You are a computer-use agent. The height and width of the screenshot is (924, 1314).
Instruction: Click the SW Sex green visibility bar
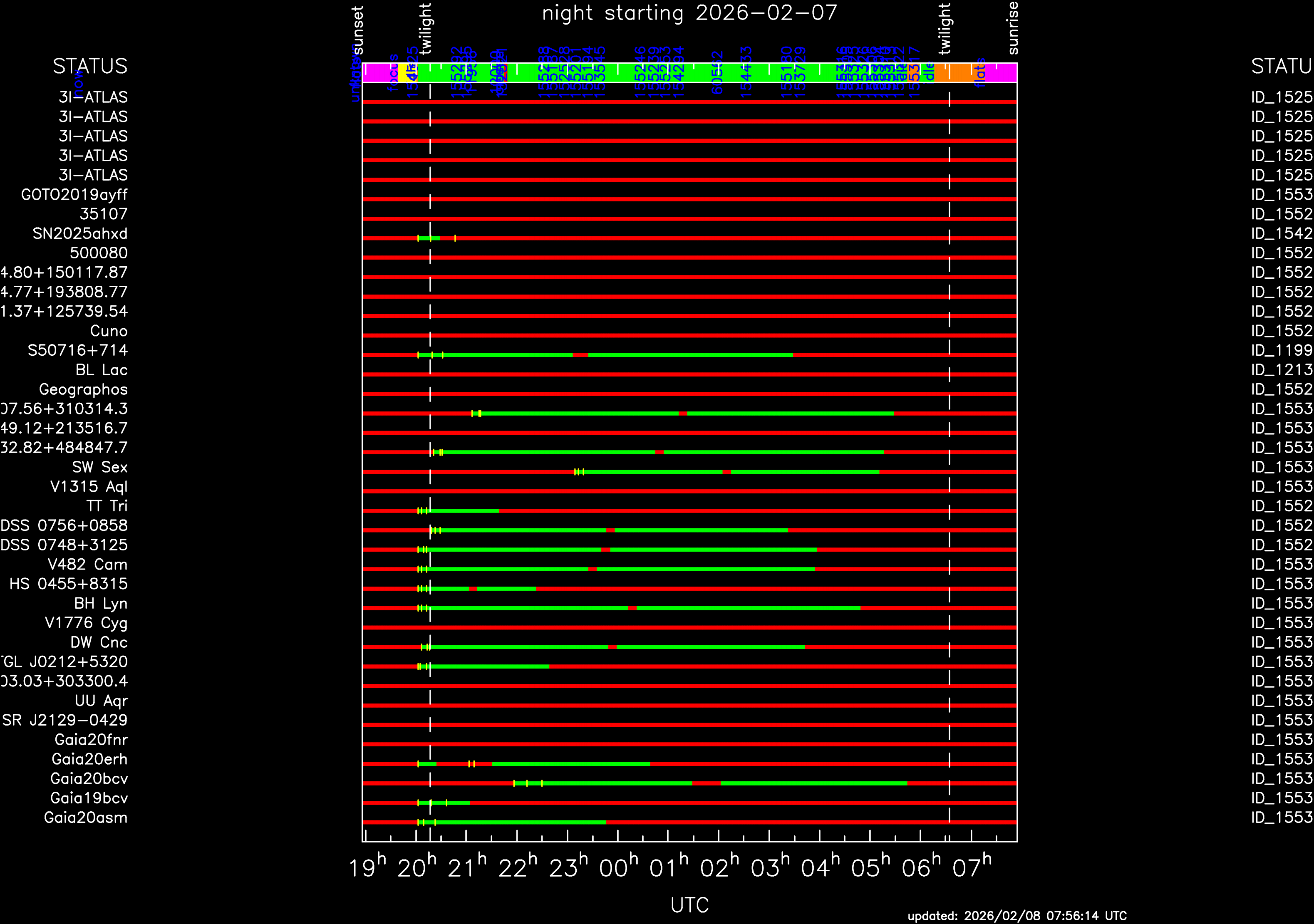tap(652, 472)
